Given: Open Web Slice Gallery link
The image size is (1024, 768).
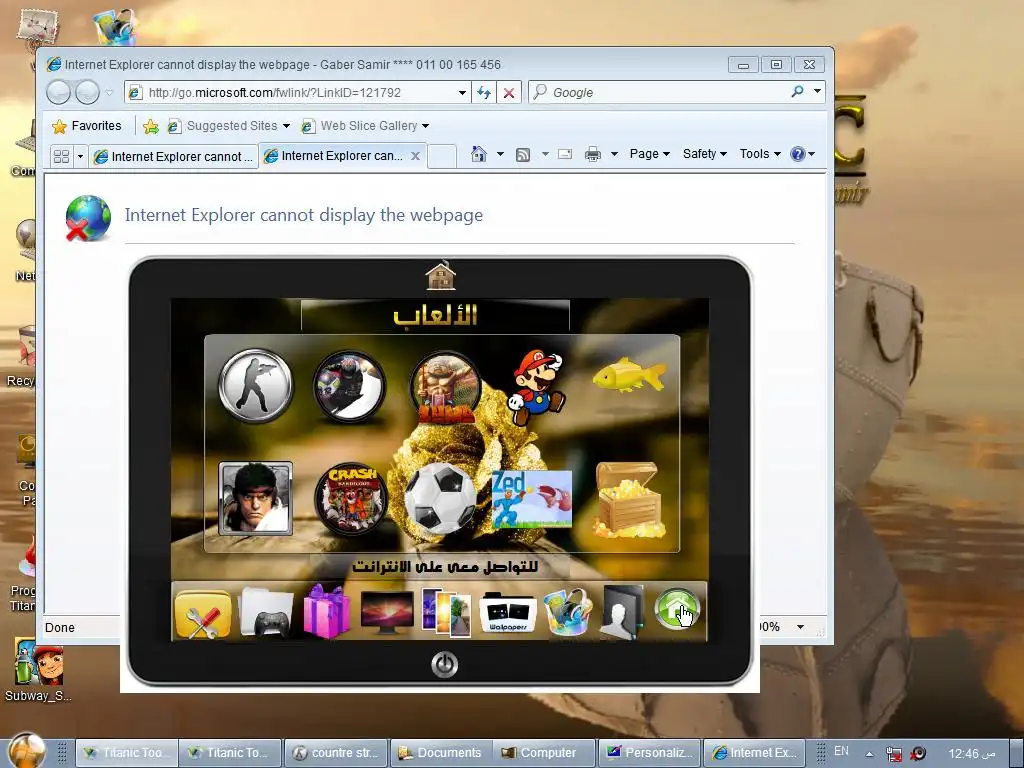Looking at the screenshot, I should [x=365, y=126].
